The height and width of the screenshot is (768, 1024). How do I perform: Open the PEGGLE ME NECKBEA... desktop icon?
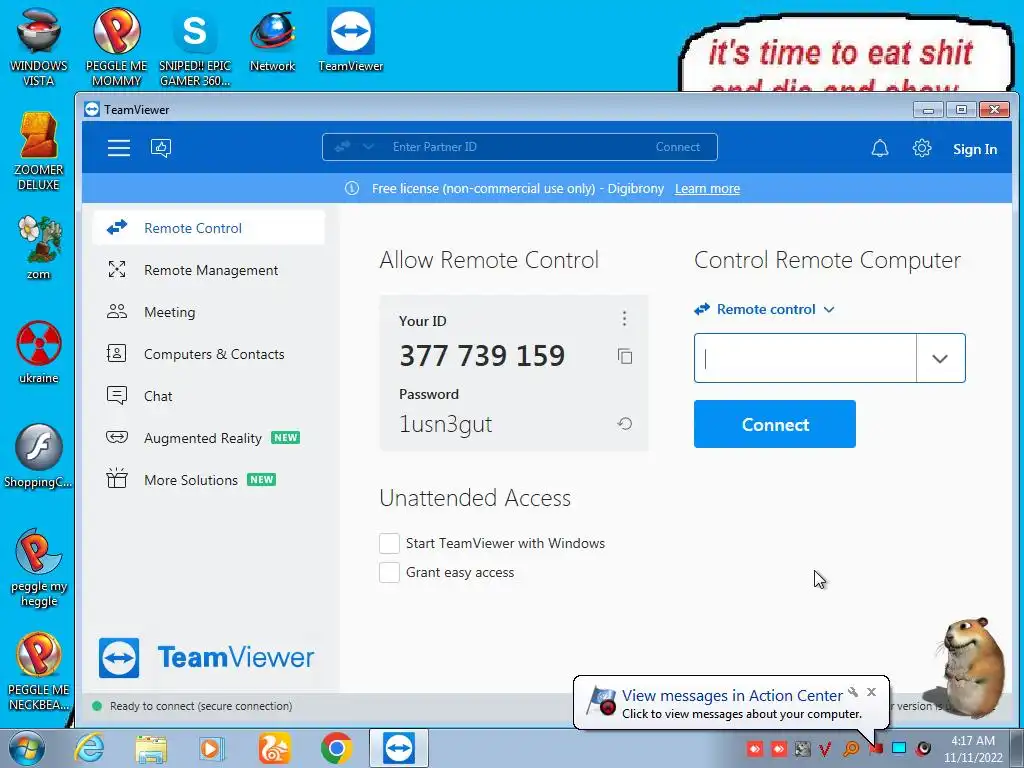pyautogui.click(x=39, y=672)
